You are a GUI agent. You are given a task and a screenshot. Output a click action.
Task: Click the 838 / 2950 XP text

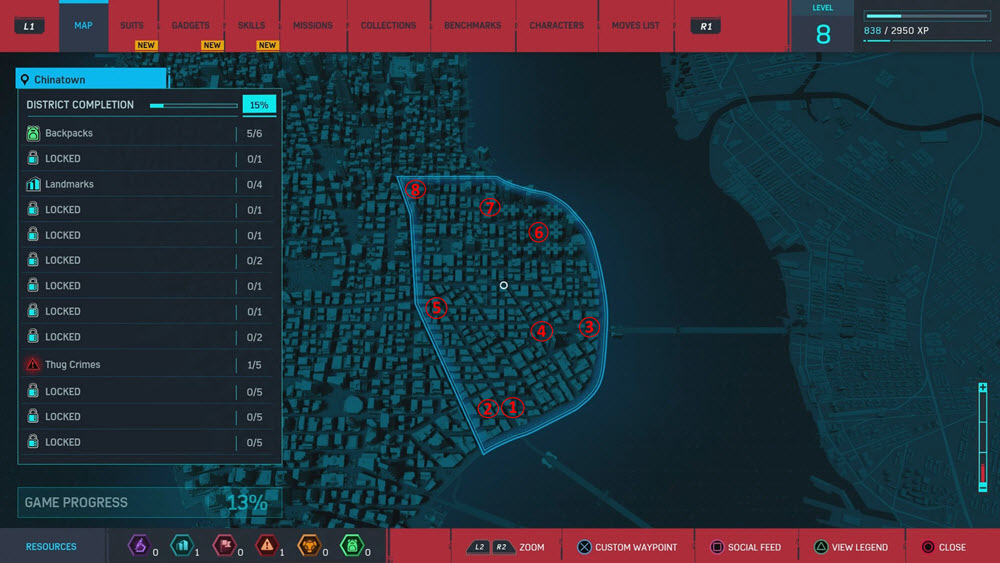pos(896,31)
